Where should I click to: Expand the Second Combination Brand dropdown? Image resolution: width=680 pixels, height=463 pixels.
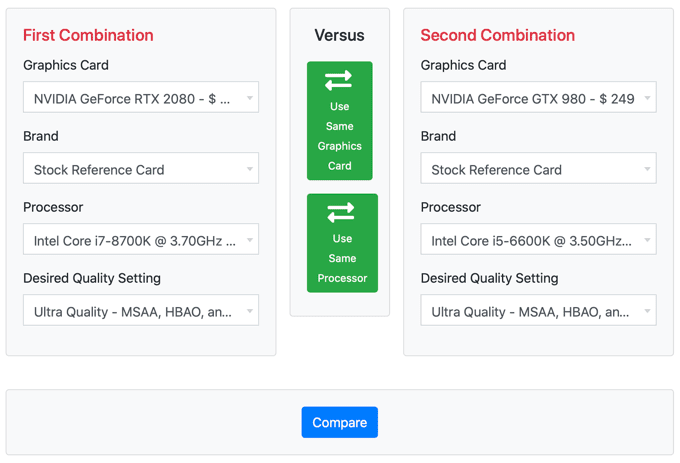point(538,169)
